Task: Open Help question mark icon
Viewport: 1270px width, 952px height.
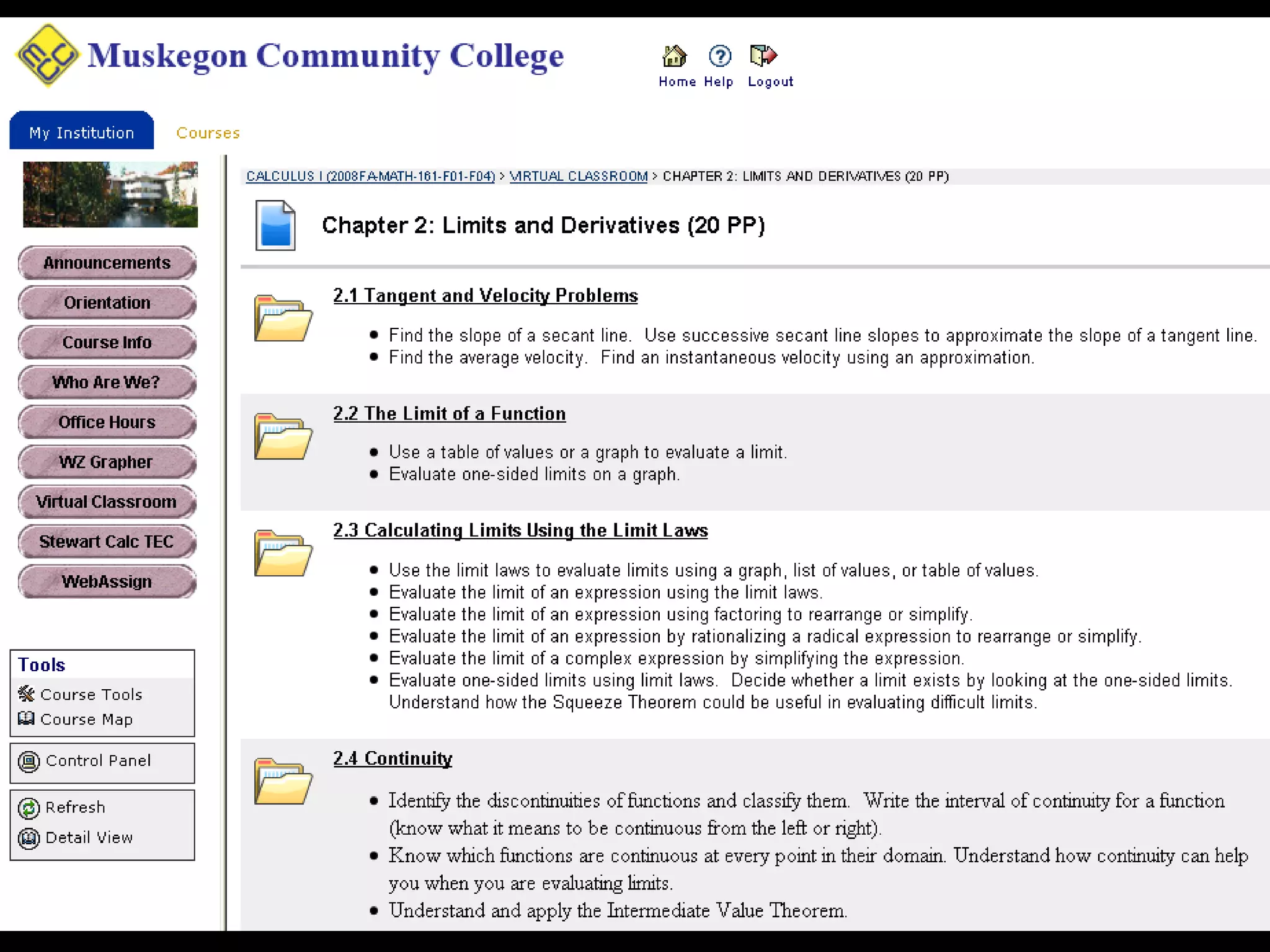Action: coord(719,56)
